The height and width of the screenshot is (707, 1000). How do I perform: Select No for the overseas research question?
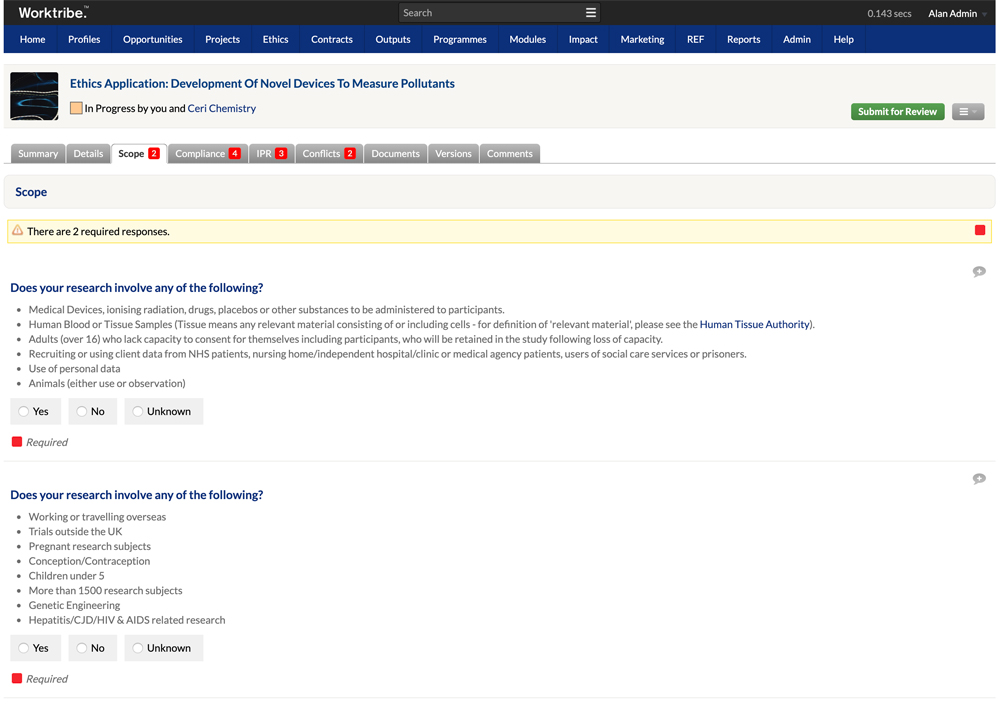click(x=92, y=648)
